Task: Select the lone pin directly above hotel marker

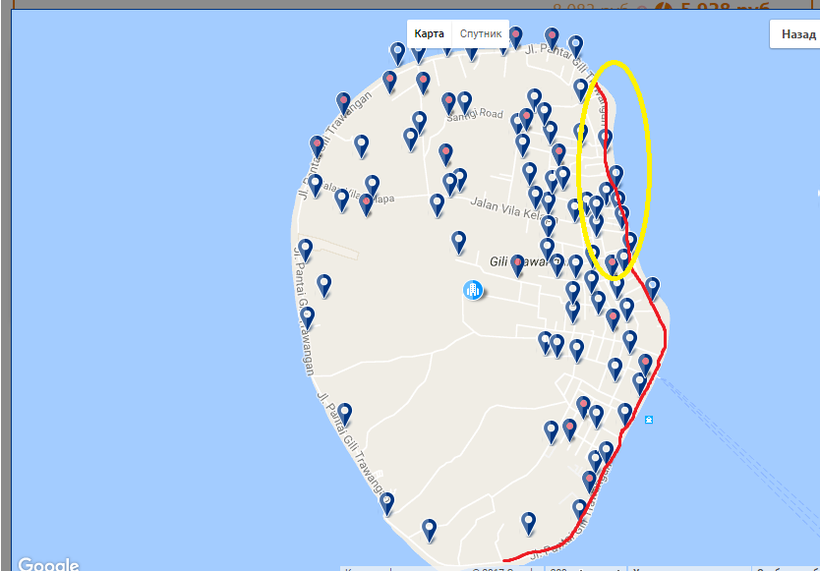Action: (x=459, y=242)
